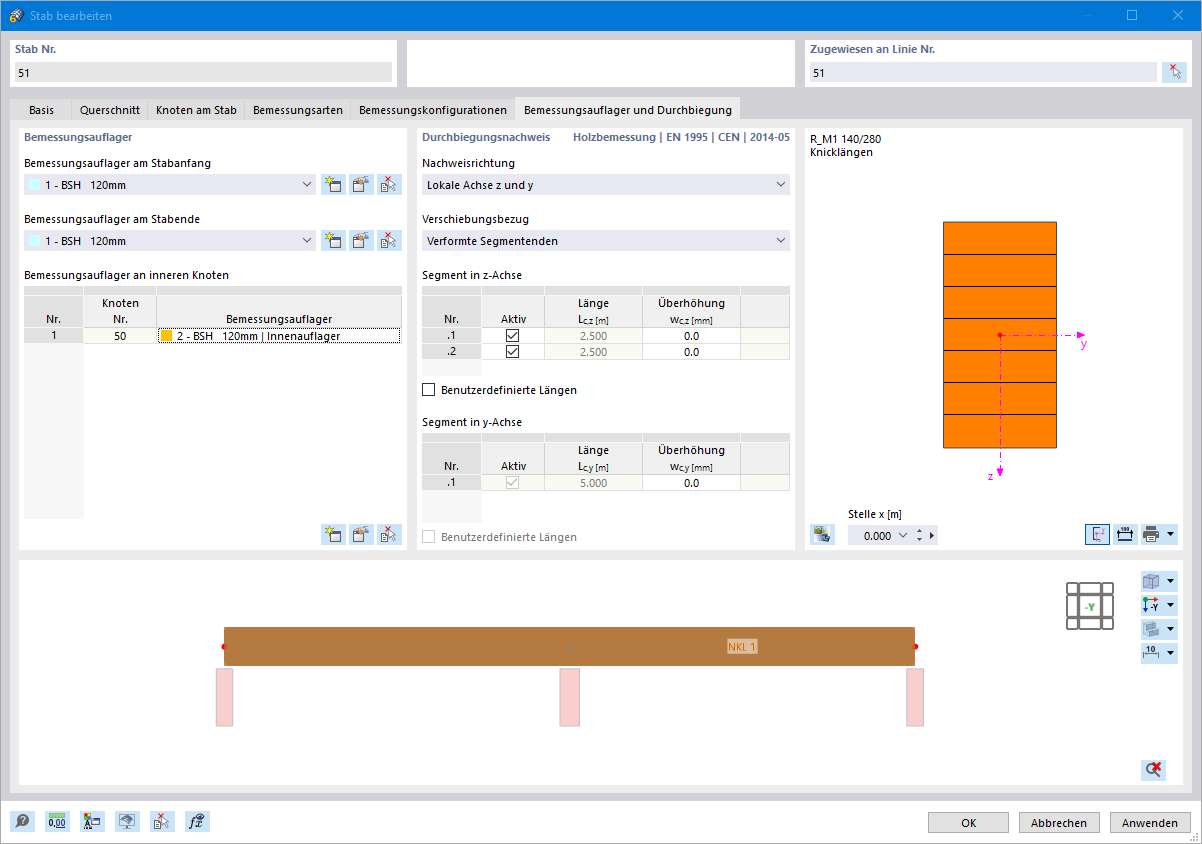Expand the Stelle x value dropdown

click(904, 536)
